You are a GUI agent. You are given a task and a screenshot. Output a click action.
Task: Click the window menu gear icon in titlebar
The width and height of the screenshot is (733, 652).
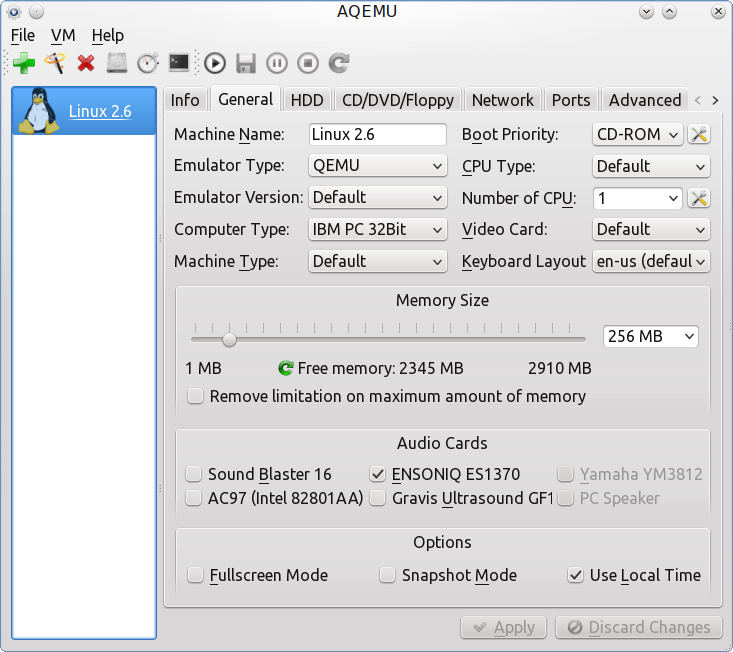14,11
